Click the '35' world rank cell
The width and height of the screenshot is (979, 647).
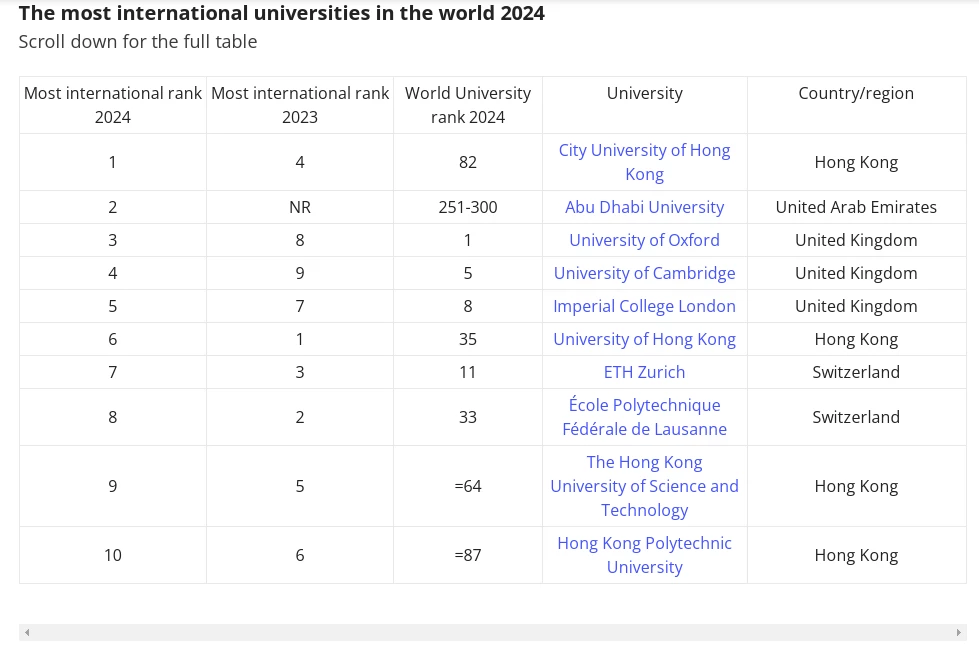(468, 339)
